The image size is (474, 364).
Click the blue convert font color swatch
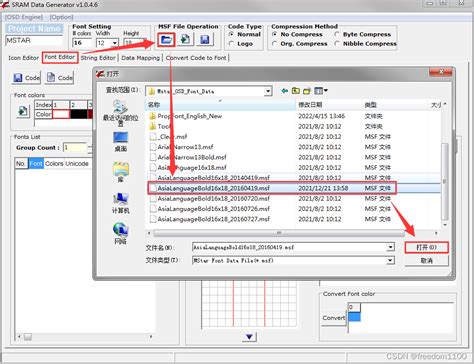354,317
